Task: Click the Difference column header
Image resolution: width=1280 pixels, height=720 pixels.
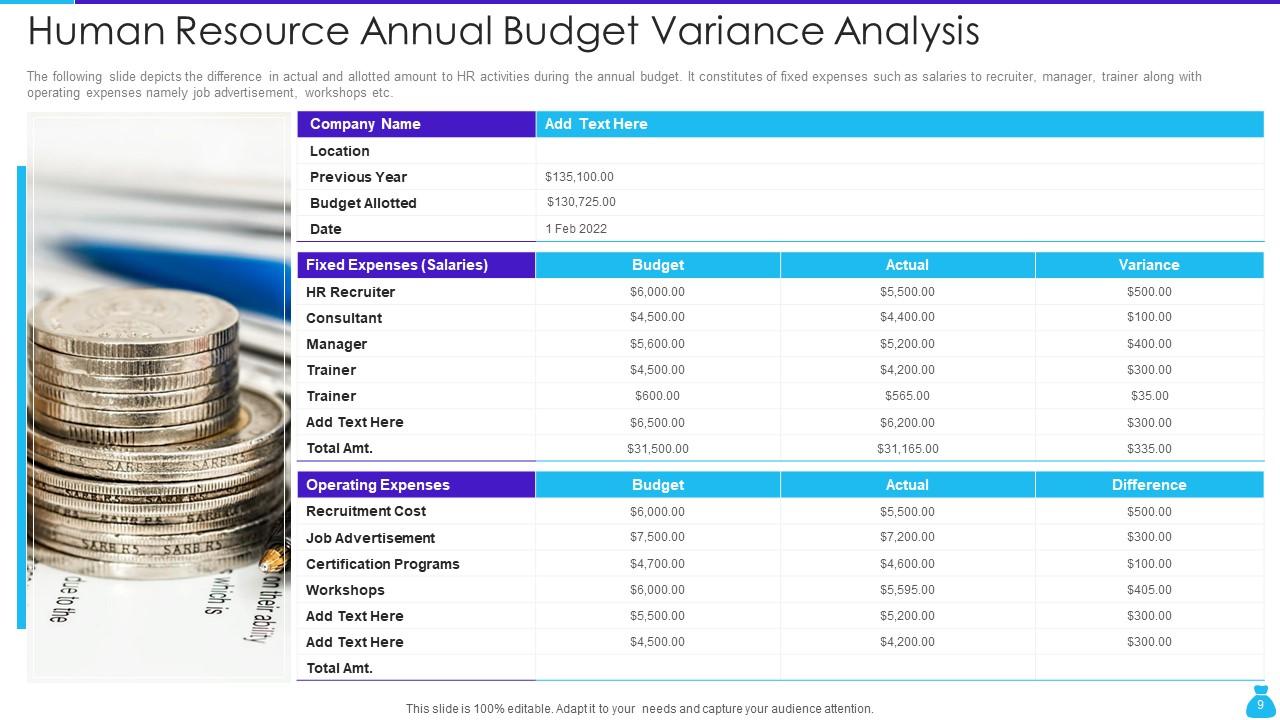Action: tap(1148, 485)
